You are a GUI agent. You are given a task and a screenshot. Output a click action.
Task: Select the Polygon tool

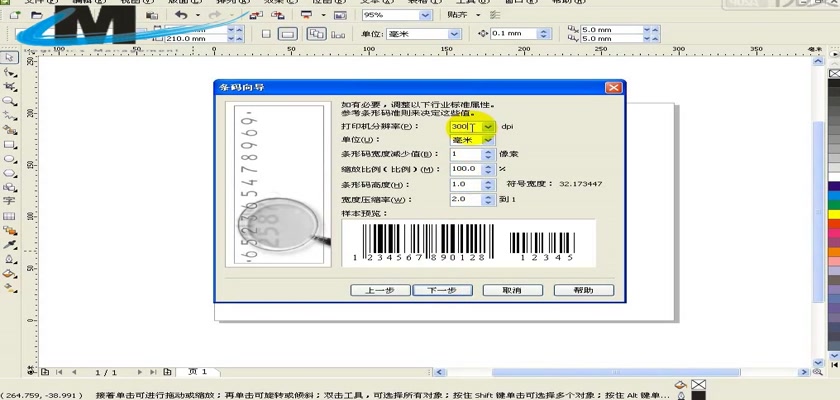coord(10,173)
